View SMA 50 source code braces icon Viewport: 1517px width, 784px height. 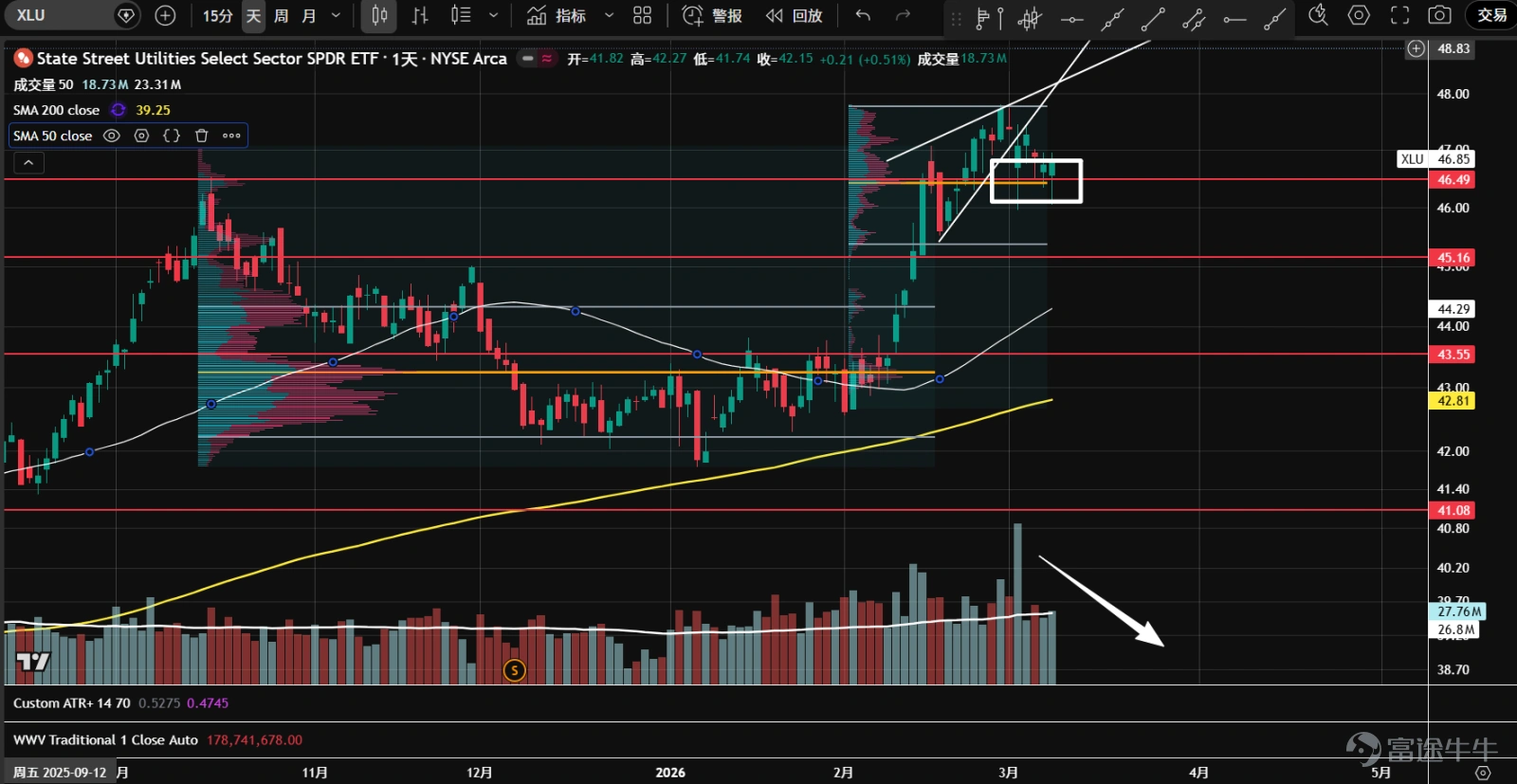point(172,136)
